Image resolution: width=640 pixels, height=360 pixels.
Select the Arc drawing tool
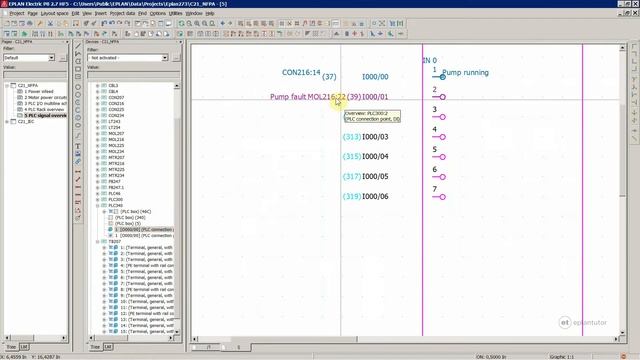point(78,102)
